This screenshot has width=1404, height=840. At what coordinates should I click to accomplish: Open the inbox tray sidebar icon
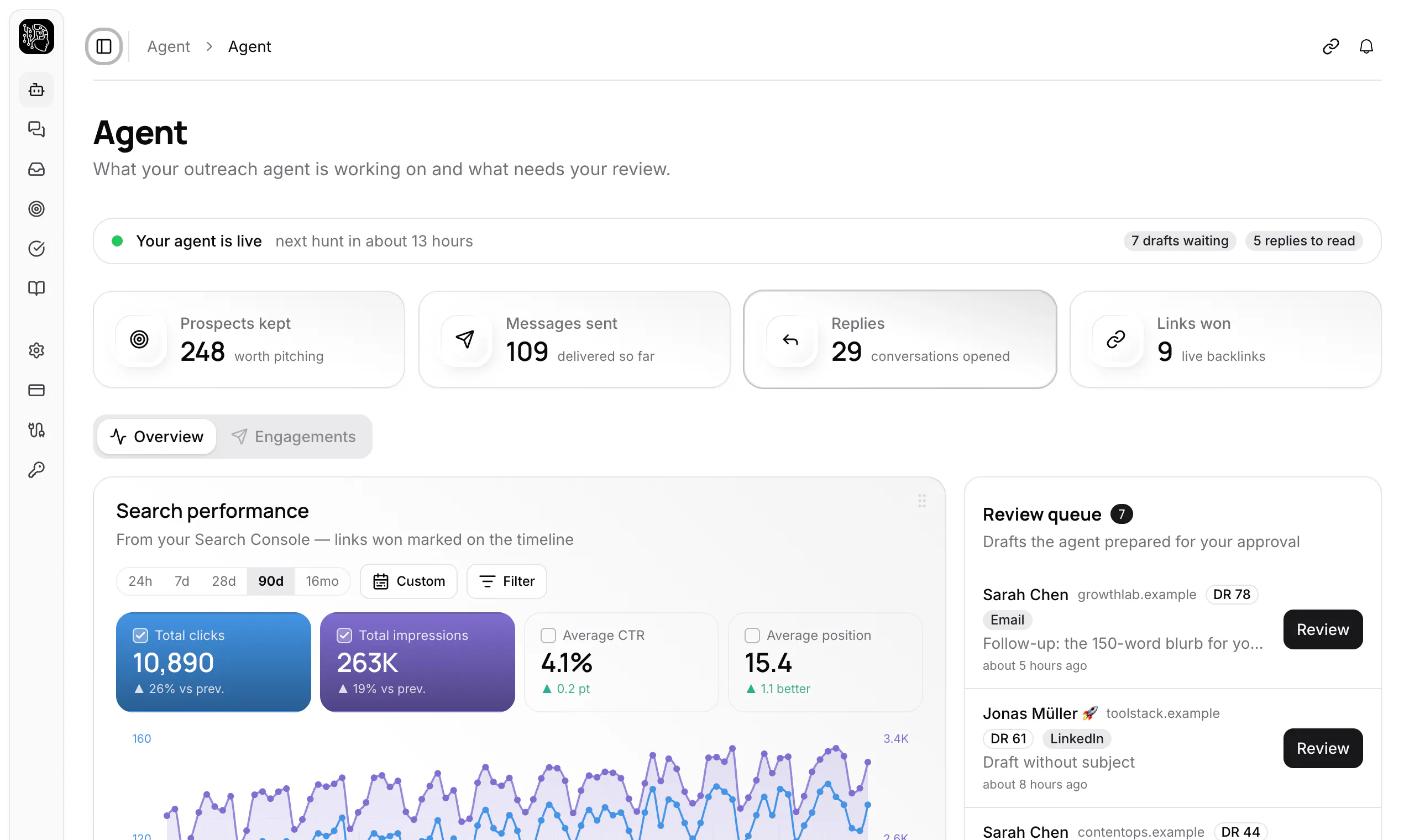tap(36, 169)
